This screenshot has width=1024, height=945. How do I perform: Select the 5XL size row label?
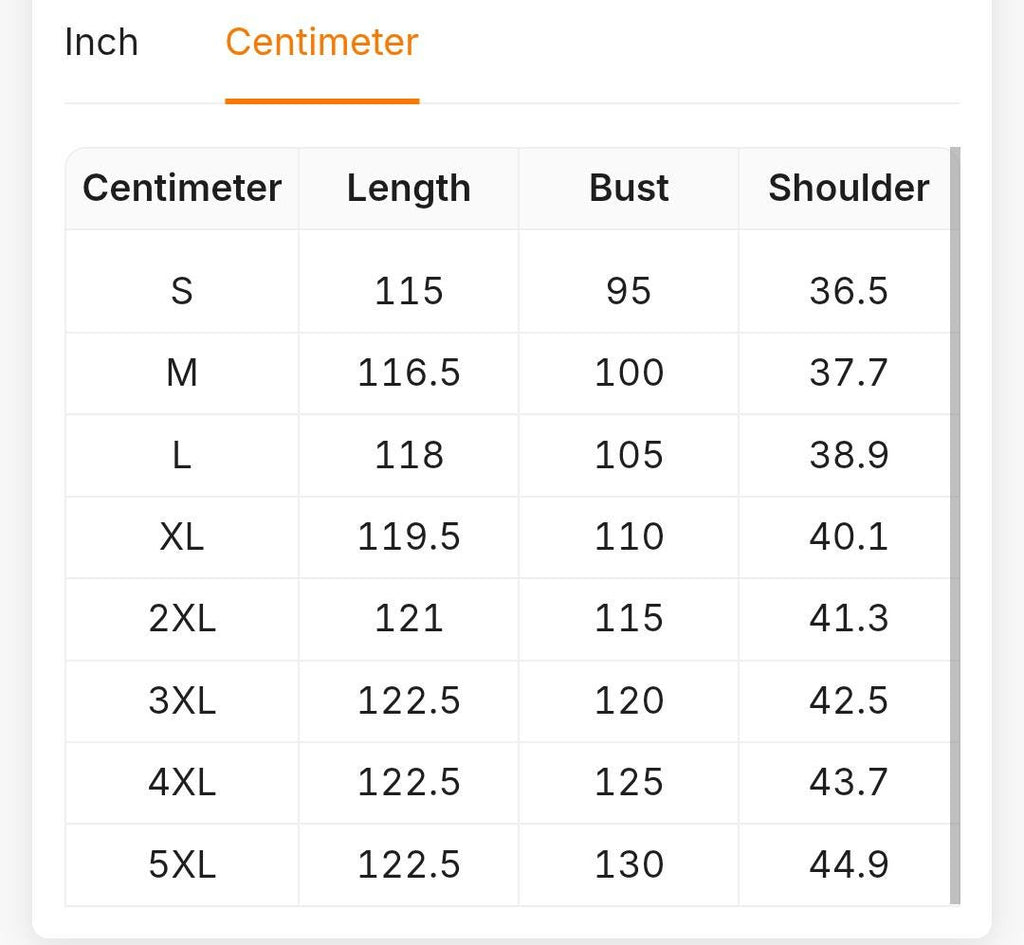pyautogui.click(x=182, y=865)
